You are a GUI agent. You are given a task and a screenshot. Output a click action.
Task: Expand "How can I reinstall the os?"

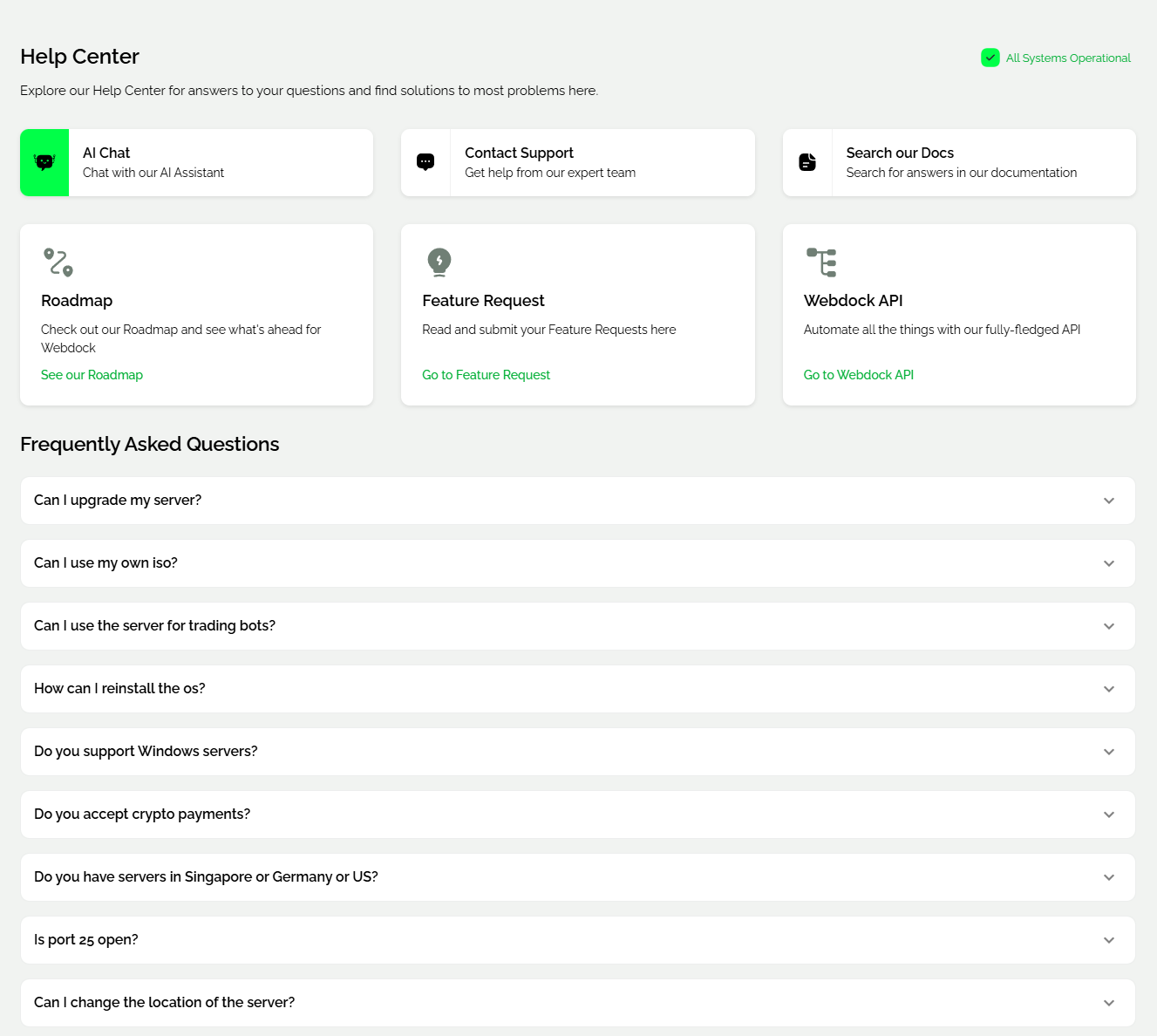[x=119, y=689]
